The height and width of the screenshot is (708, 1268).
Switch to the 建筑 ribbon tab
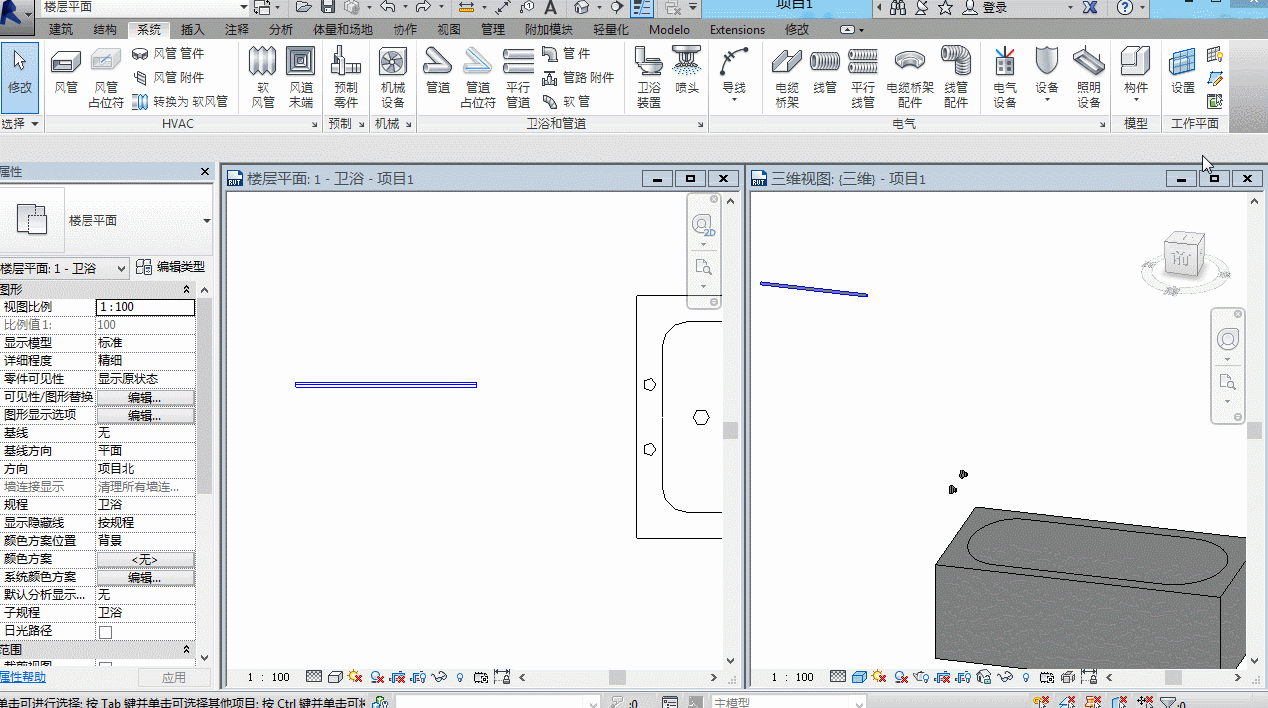tap(61, 29)
